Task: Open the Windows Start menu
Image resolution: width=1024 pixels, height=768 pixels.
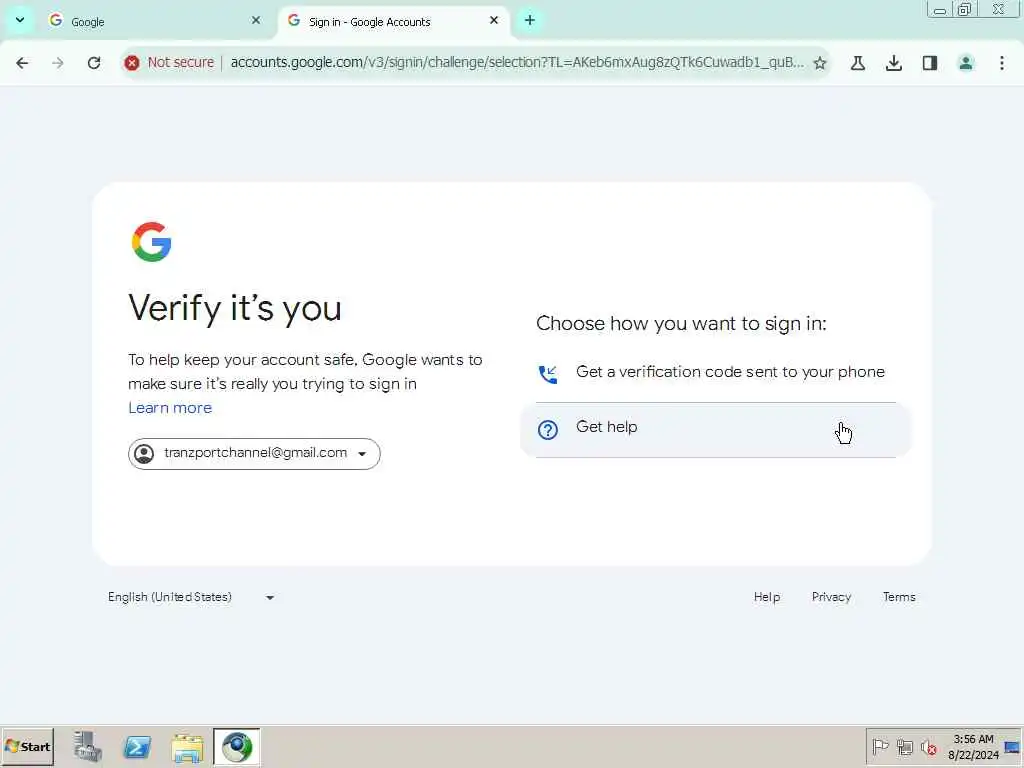Action: 28,746
